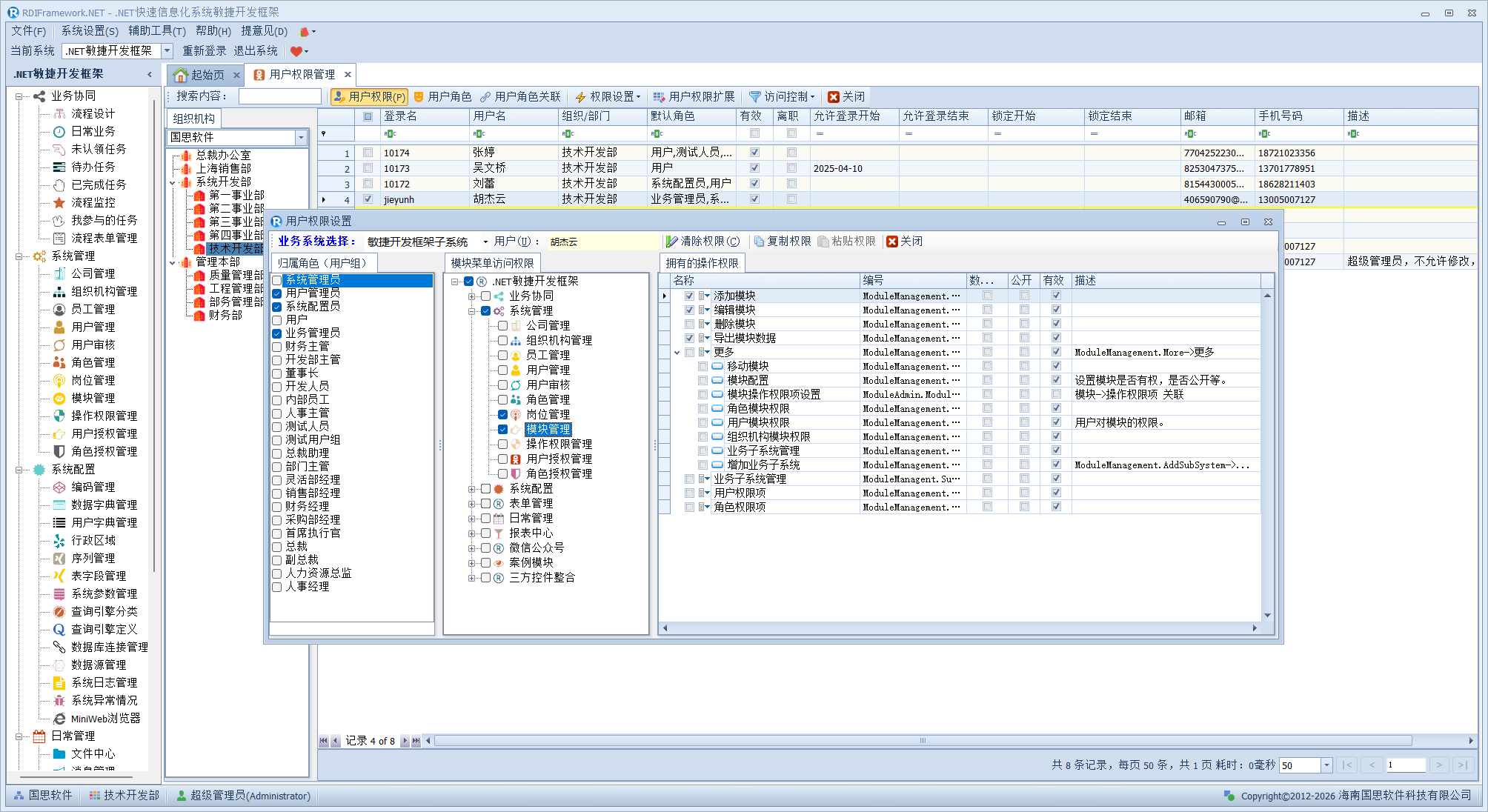Open the page size 50 dropdown

point(1326,765)
